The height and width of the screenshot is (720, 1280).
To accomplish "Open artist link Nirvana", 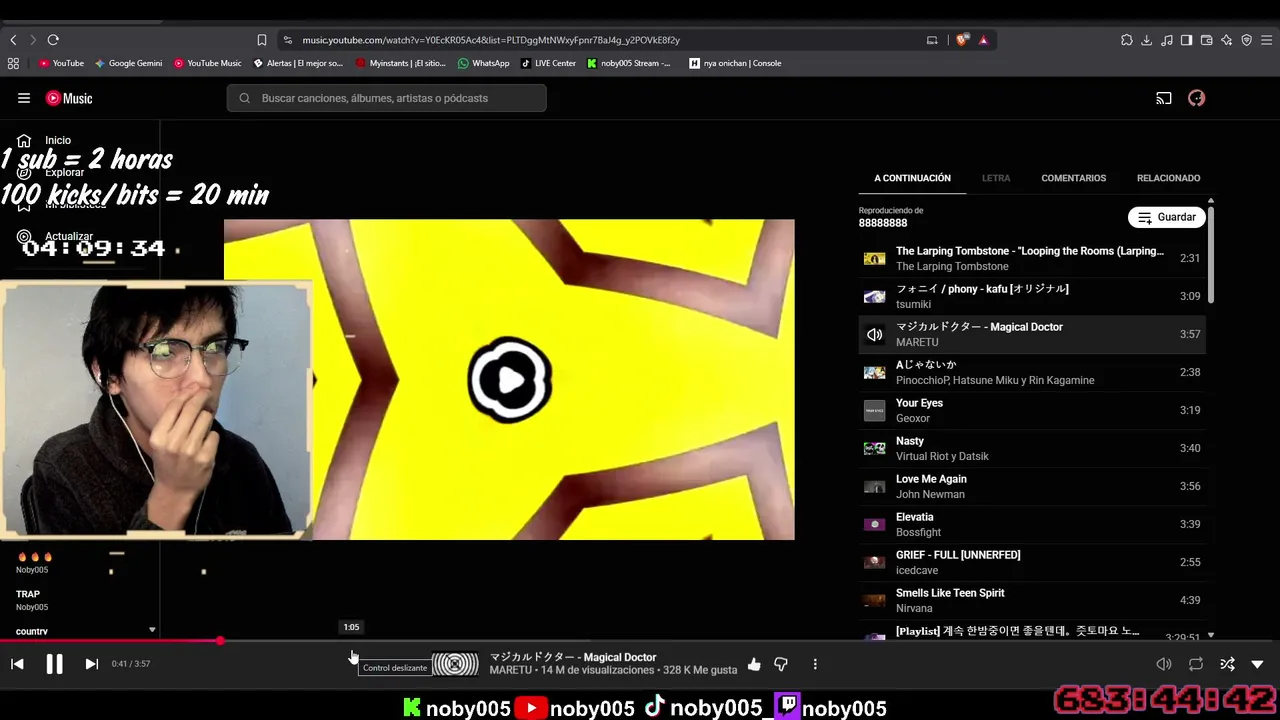I will (x=914, y=608).
